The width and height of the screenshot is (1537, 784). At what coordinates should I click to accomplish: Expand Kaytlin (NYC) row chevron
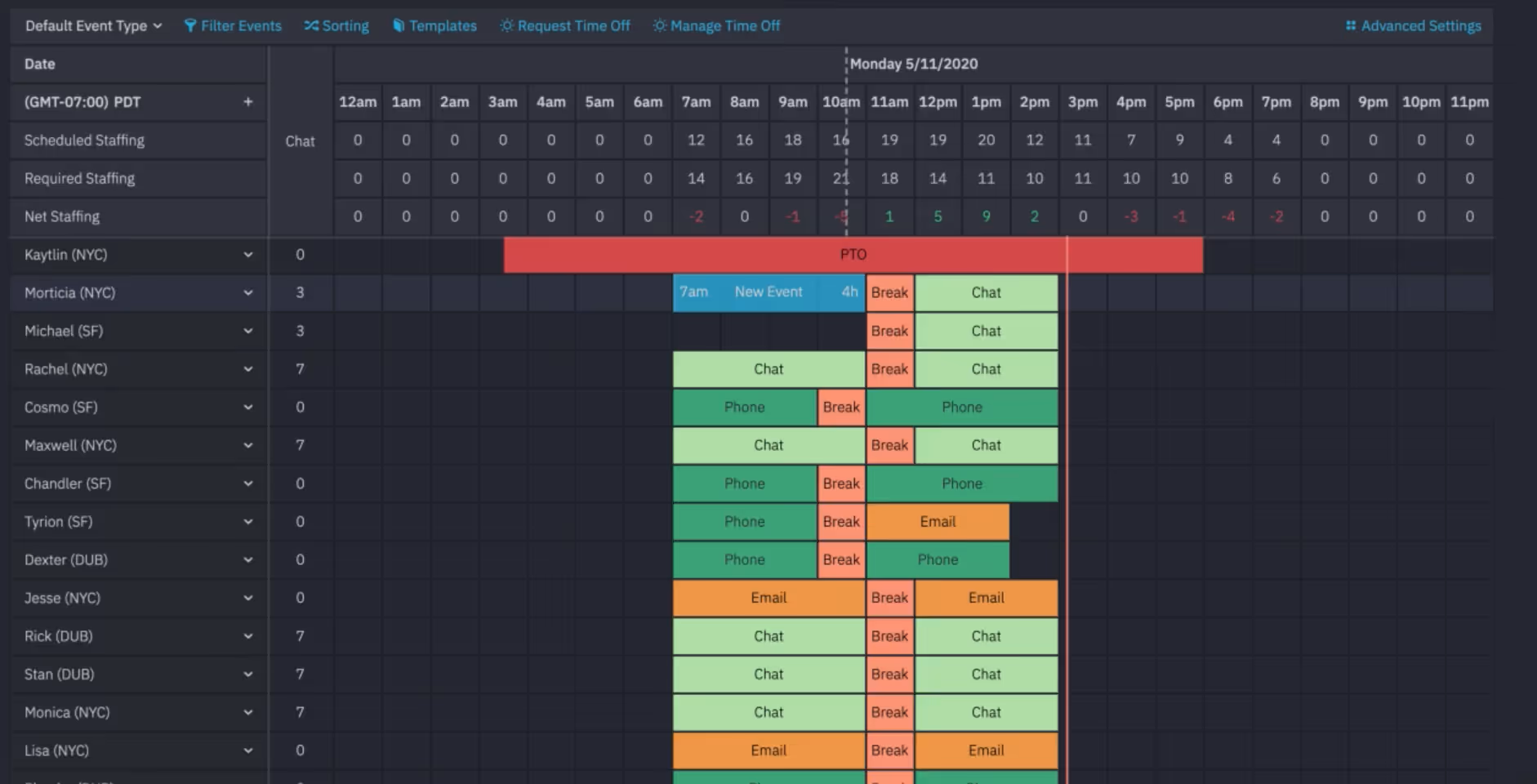pyautogui.click(x=247, y=255)
